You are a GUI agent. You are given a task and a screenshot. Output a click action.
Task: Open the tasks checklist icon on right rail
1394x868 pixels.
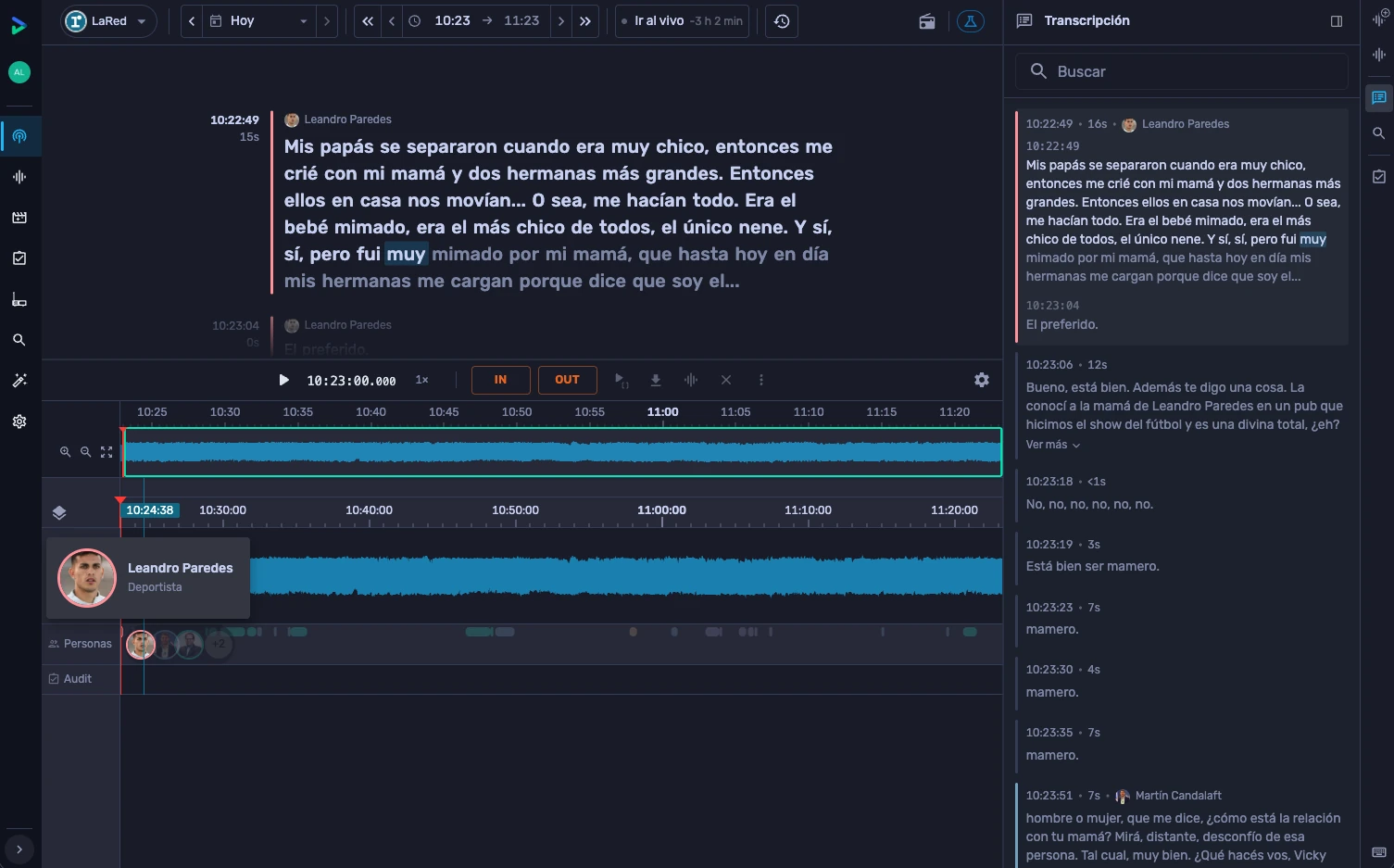(1378, 176)
